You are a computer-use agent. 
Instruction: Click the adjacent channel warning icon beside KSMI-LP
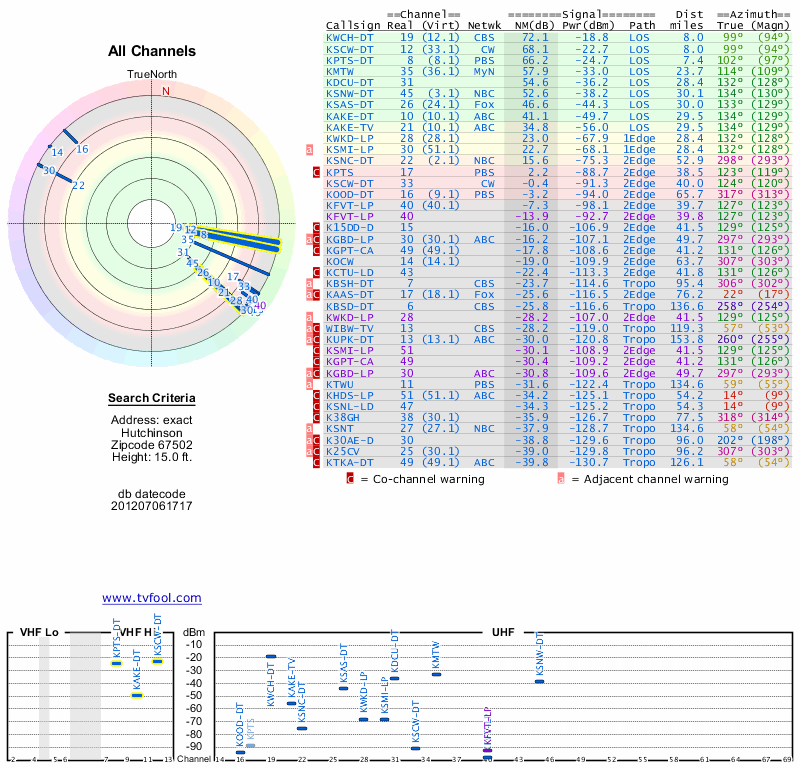[309, 150]
